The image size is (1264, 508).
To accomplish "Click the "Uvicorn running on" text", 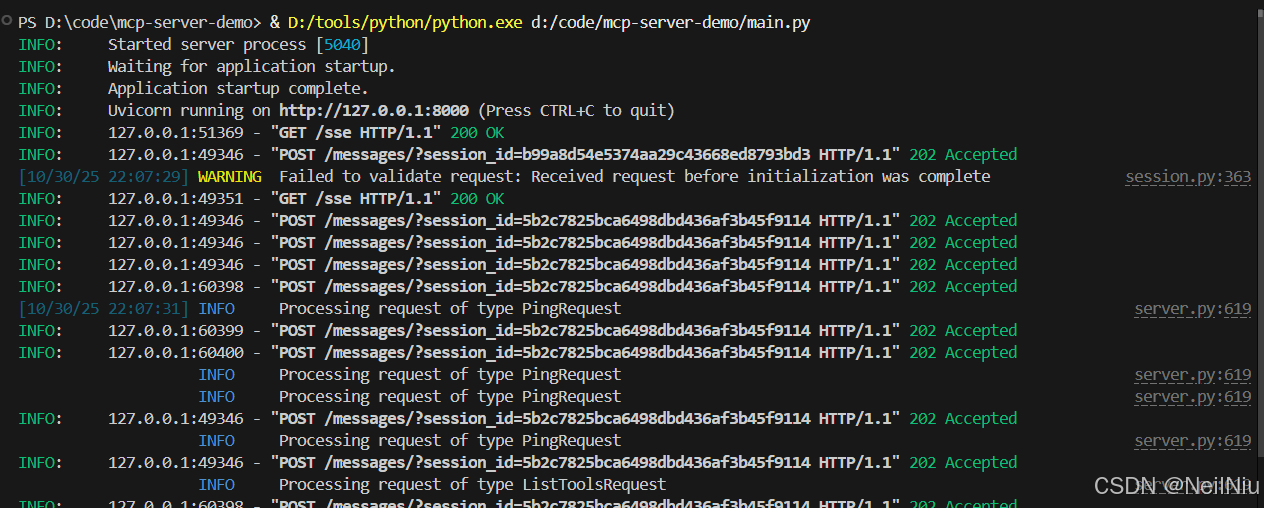I will [189, 110].
